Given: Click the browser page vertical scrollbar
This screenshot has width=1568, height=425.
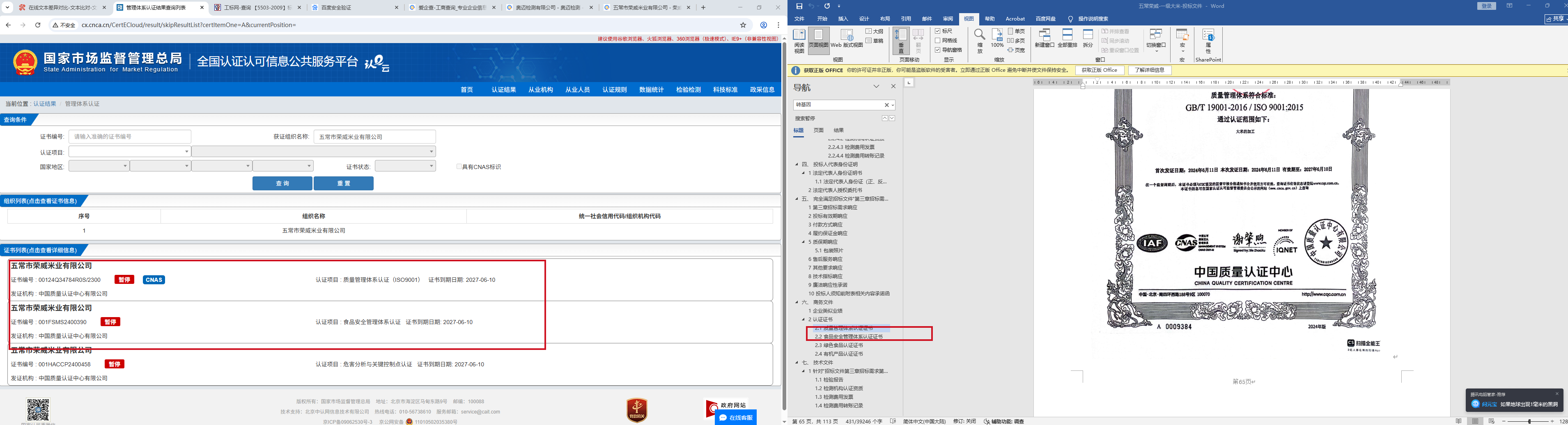Looking at the screenshot, I should tap(784, 226).
